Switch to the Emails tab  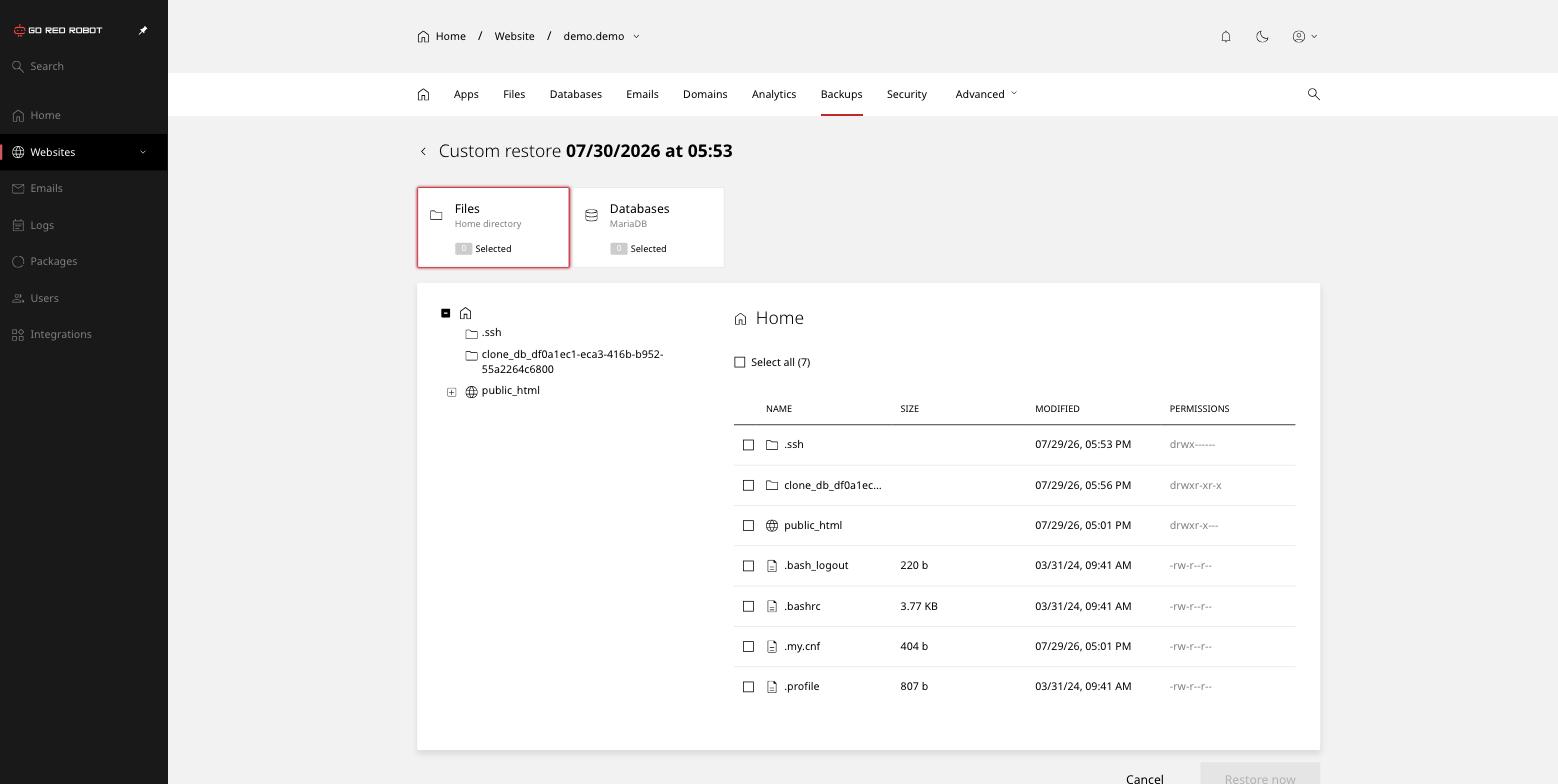[642, 94]
